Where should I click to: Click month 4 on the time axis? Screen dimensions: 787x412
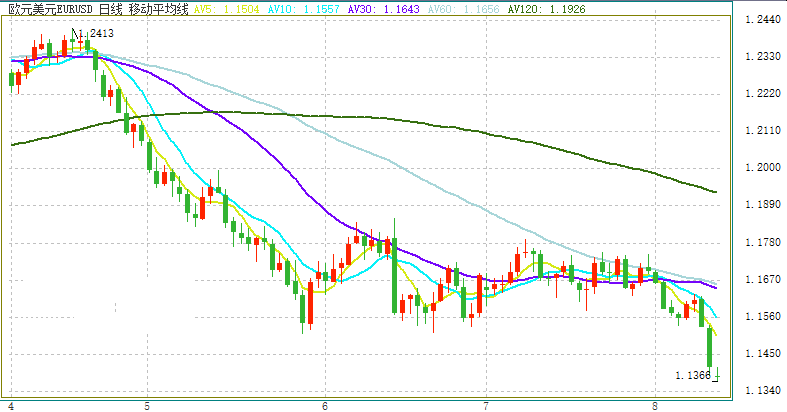[x=12, y=406]
